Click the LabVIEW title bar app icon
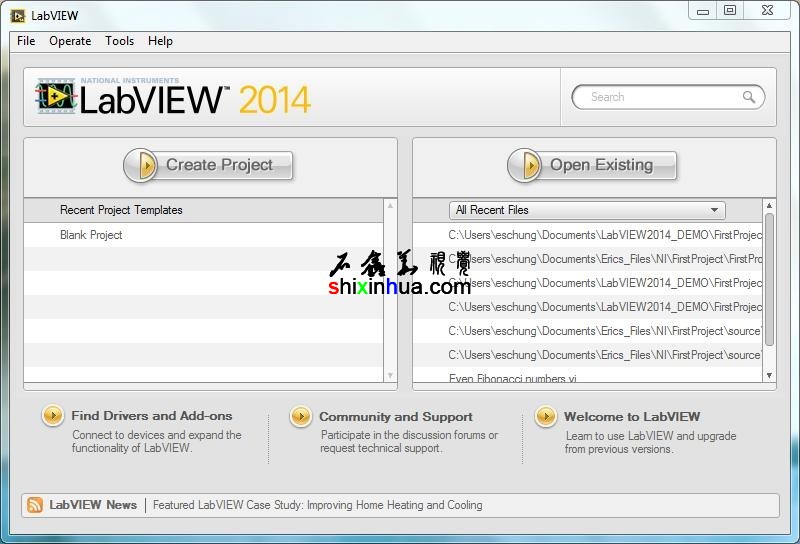Screen dimensions: 800x544 18,16
